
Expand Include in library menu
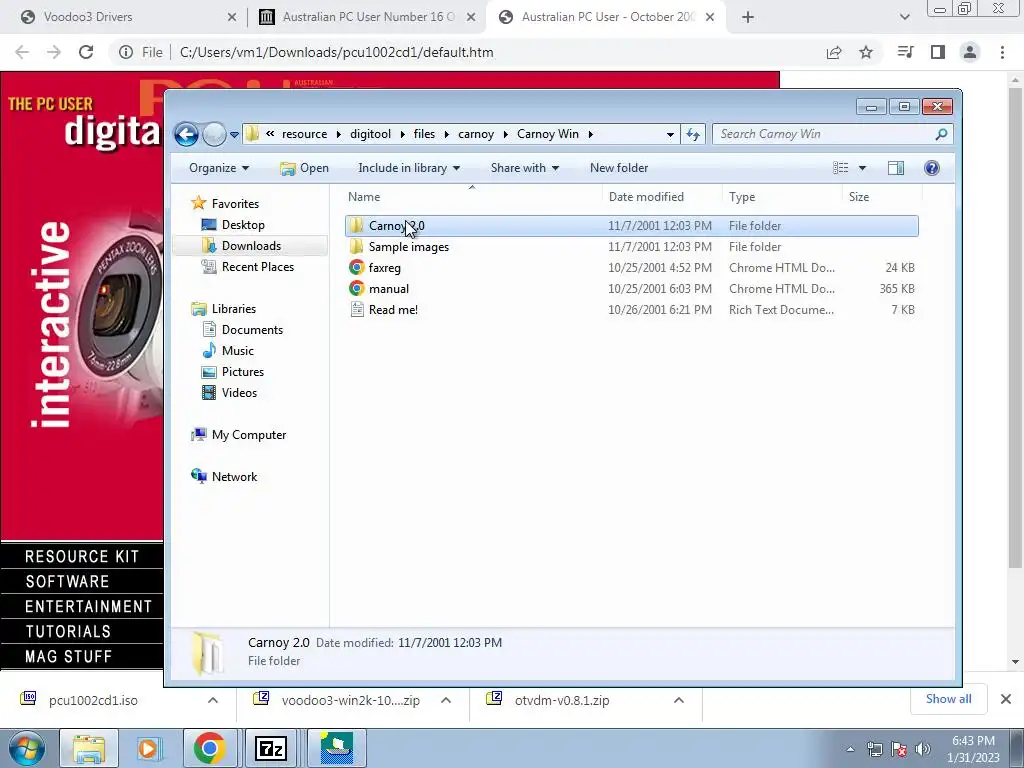click(x=409, y=168)
